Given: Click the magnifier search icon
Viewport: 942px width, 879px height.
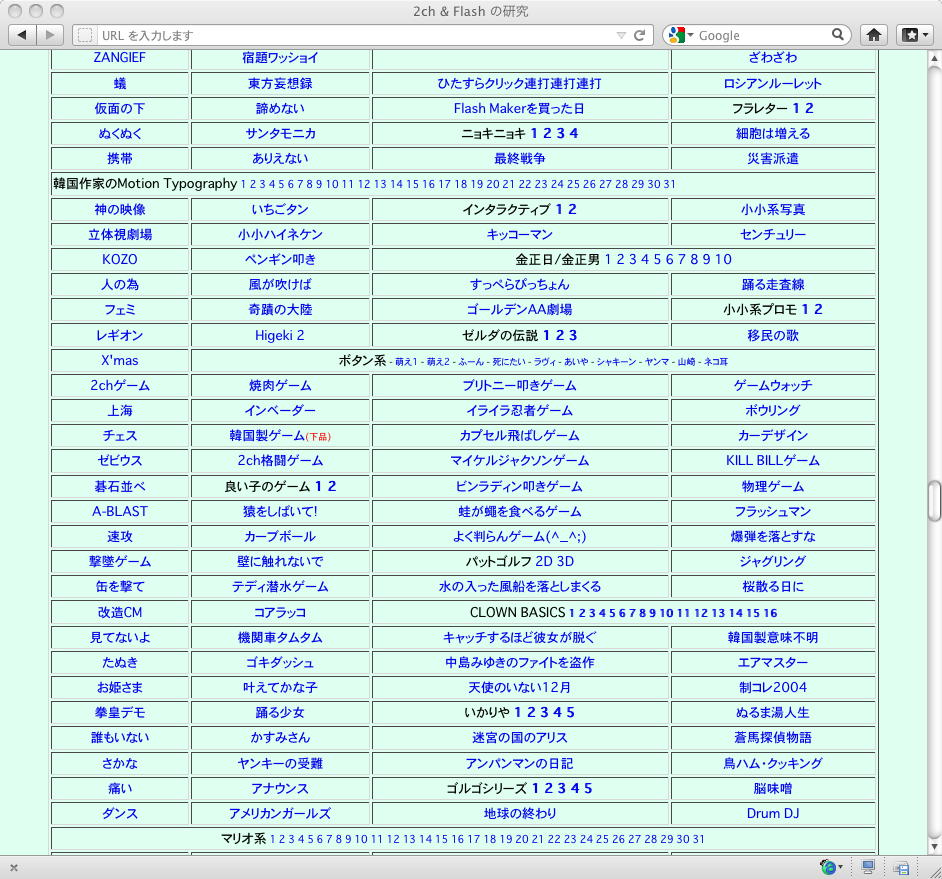Looking at the screenshot, I should point(837,35).
